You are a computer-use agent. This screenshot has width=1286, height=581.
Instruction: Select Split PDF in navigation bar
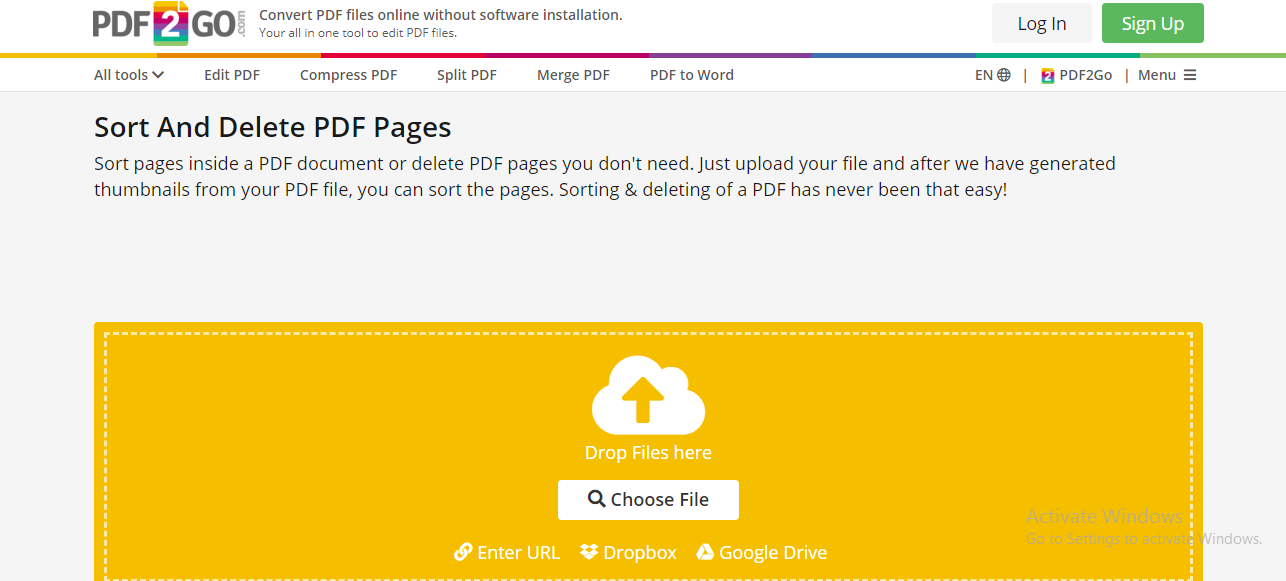coord(467,75)
